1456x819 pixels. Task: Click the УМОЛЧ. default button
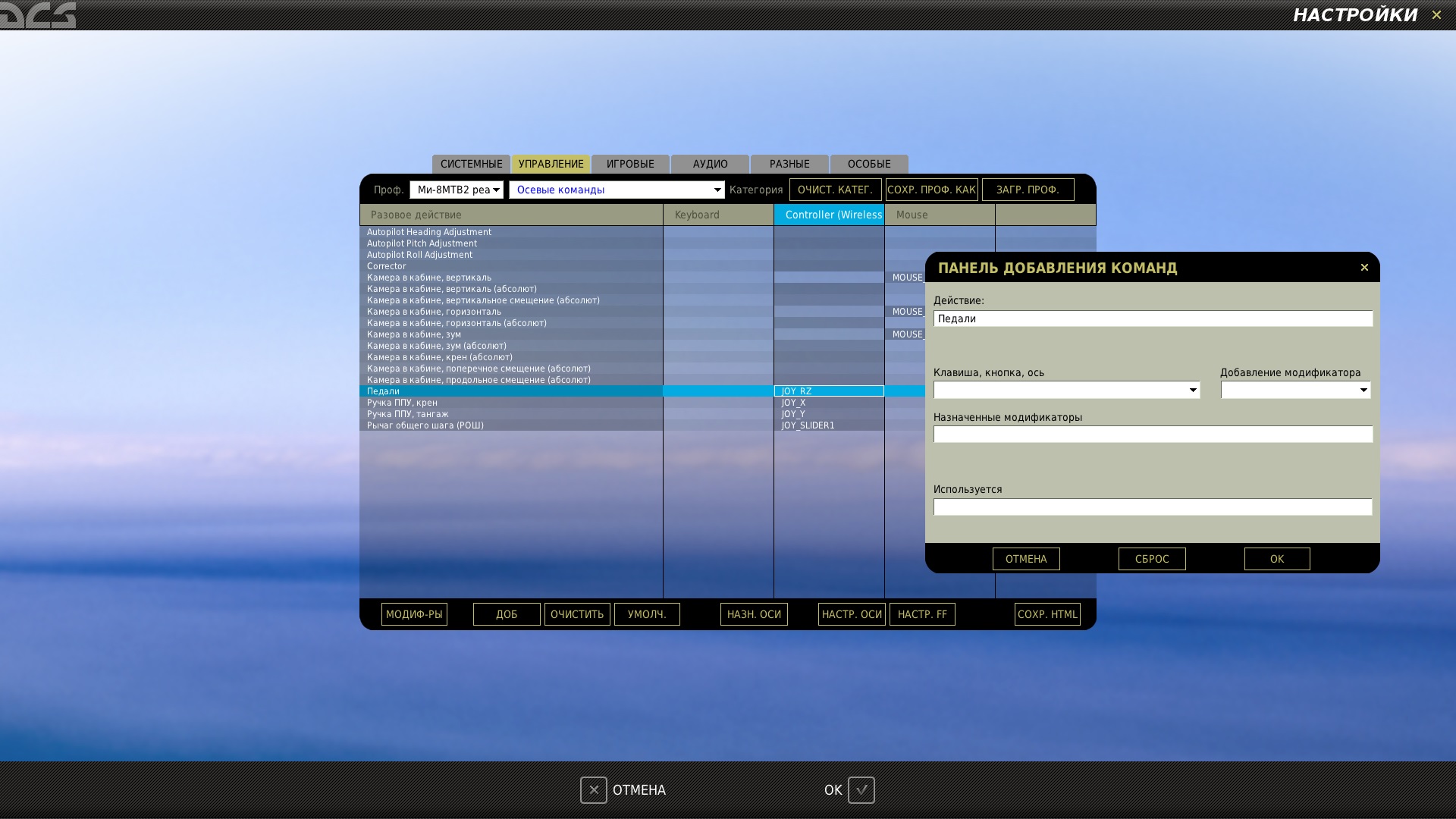pos(647,614)
